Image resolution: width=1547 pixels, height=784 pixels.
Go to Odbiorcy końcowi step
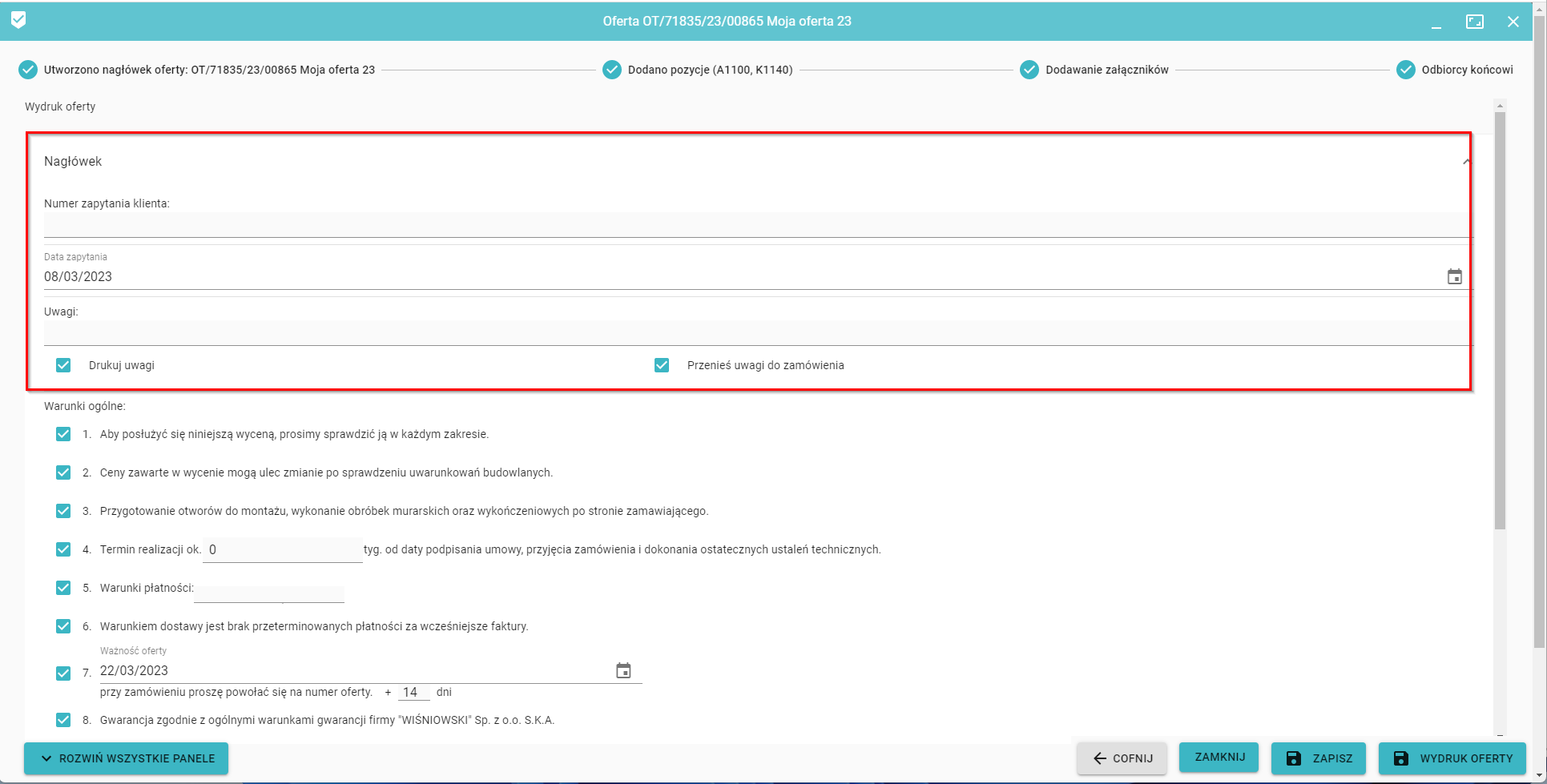1467,70
